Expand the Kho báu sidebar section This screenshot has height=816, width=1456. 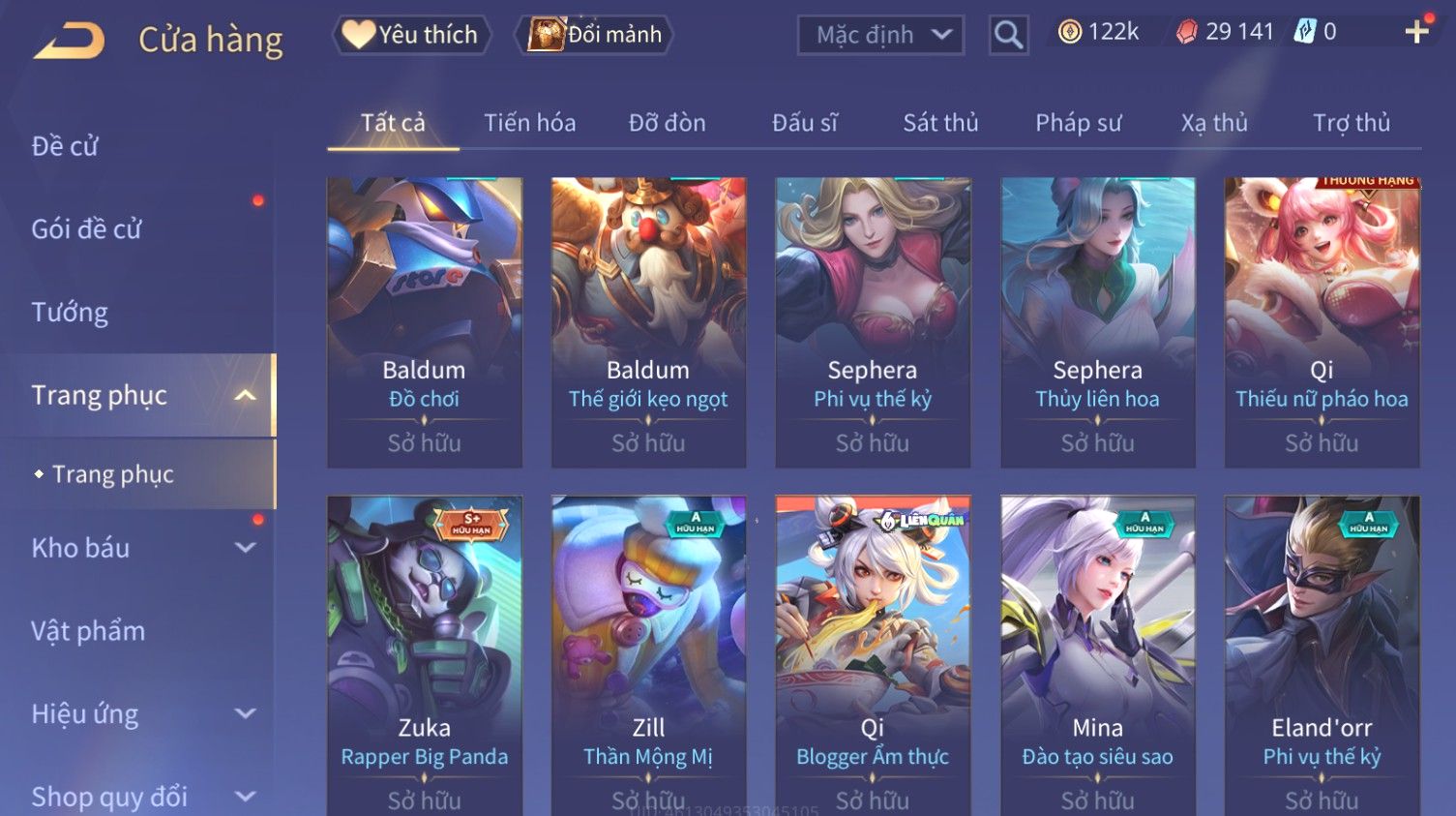click(246, 548)
